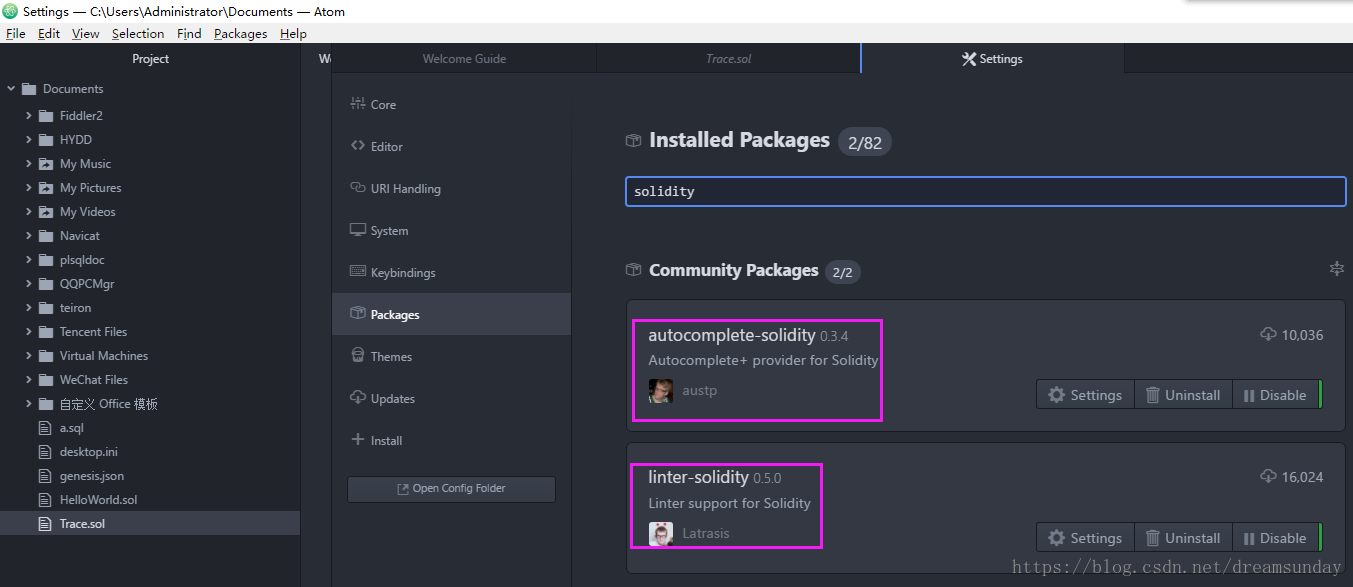Select Trace.sol in the project tree

click(x=150, y=524)
